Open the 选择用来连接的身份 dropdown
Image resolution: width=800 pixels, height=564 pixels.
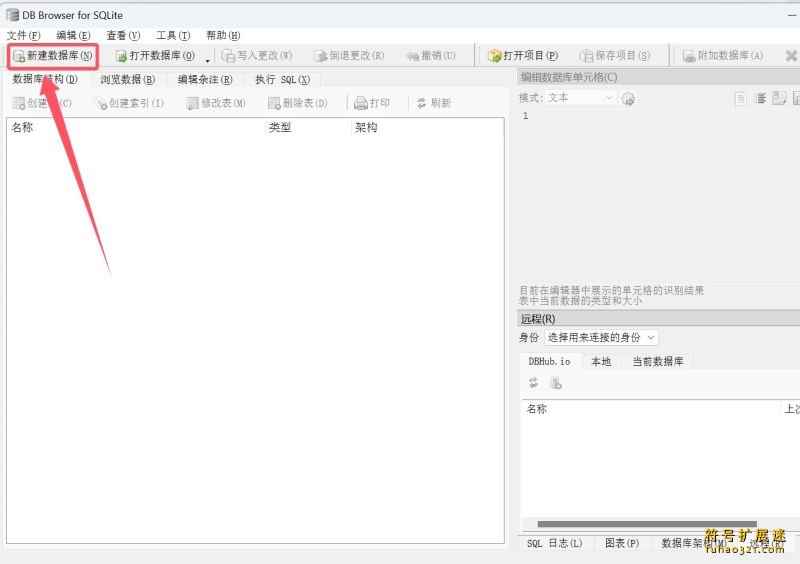pos(601,337)
